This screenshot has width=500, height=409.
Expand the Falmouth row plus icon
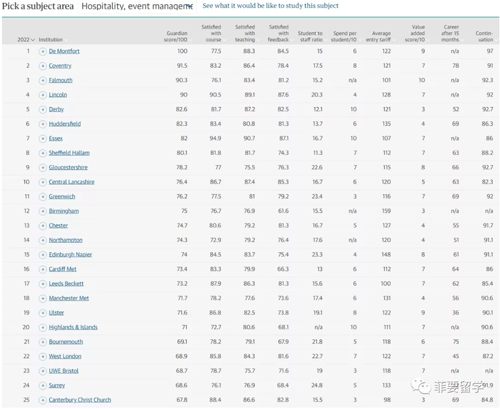pos(42,80)
